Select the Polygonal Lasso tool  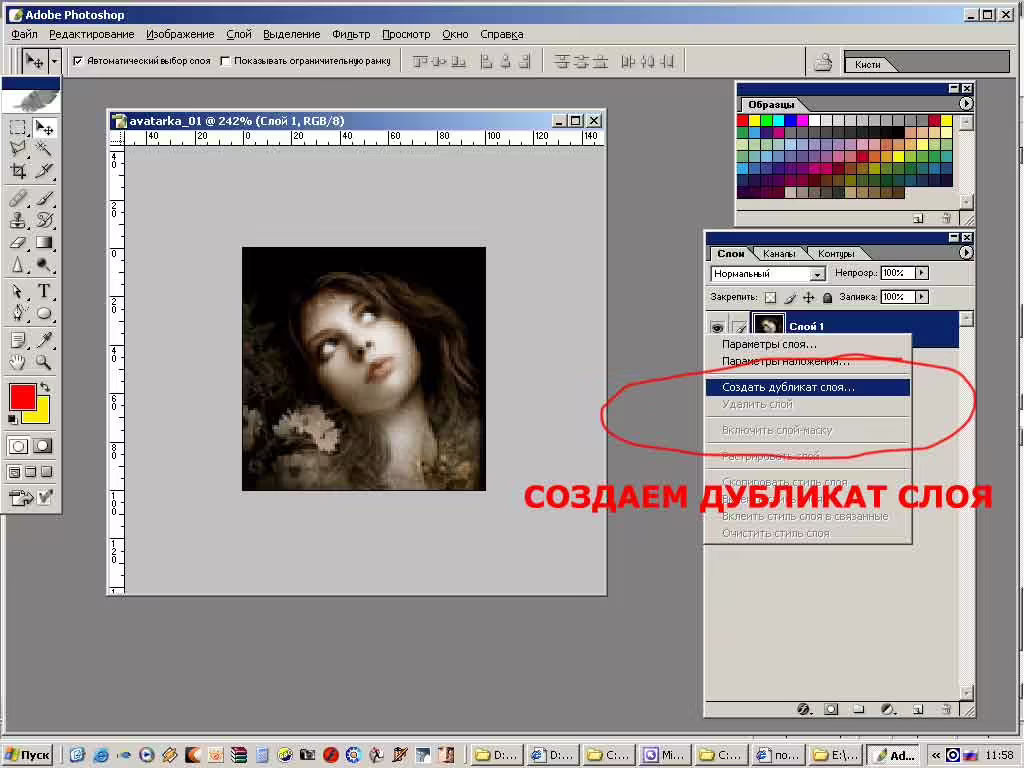[x=18, y=149]
